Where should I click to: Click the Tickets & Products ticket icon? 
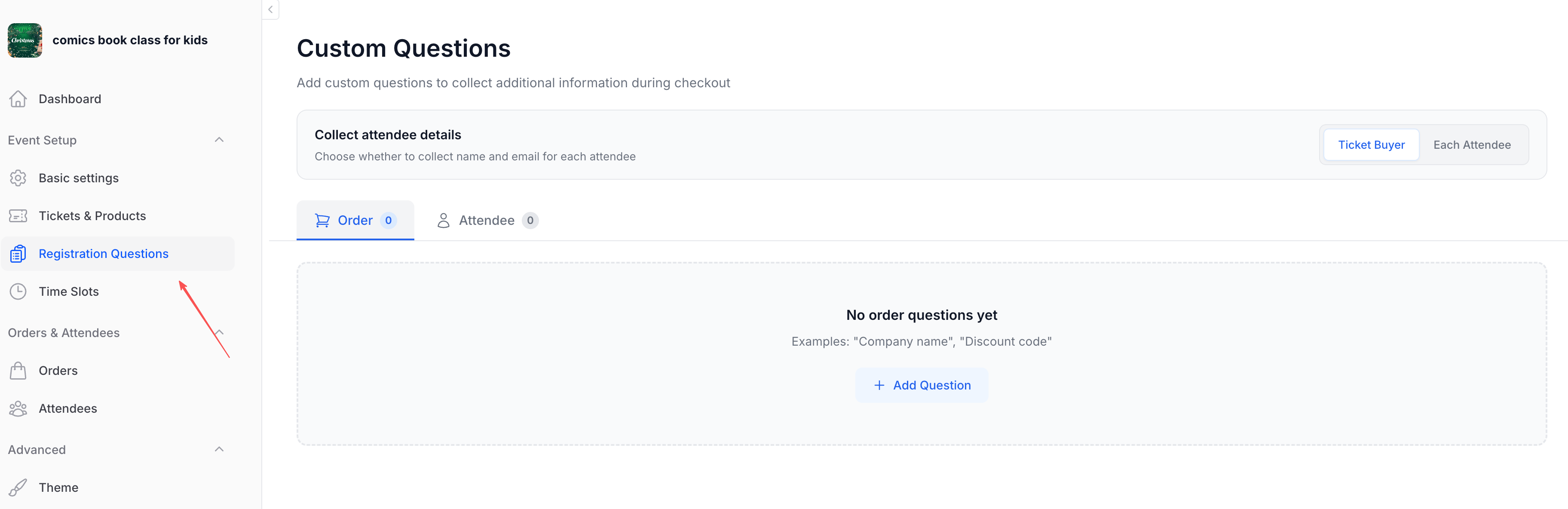click(x=18, y=215)
